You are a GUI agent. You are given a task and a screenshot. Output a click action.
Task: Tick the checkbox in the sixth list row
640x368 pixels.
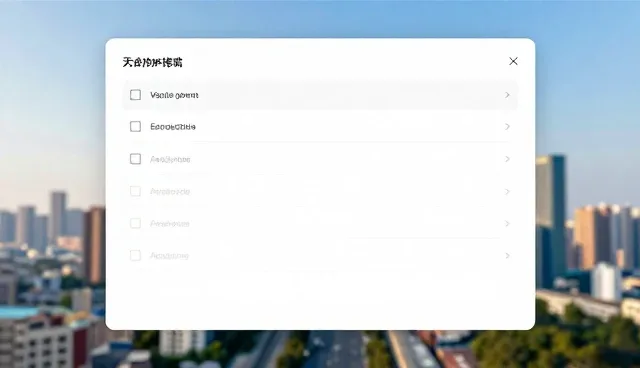tap(136, 255)
